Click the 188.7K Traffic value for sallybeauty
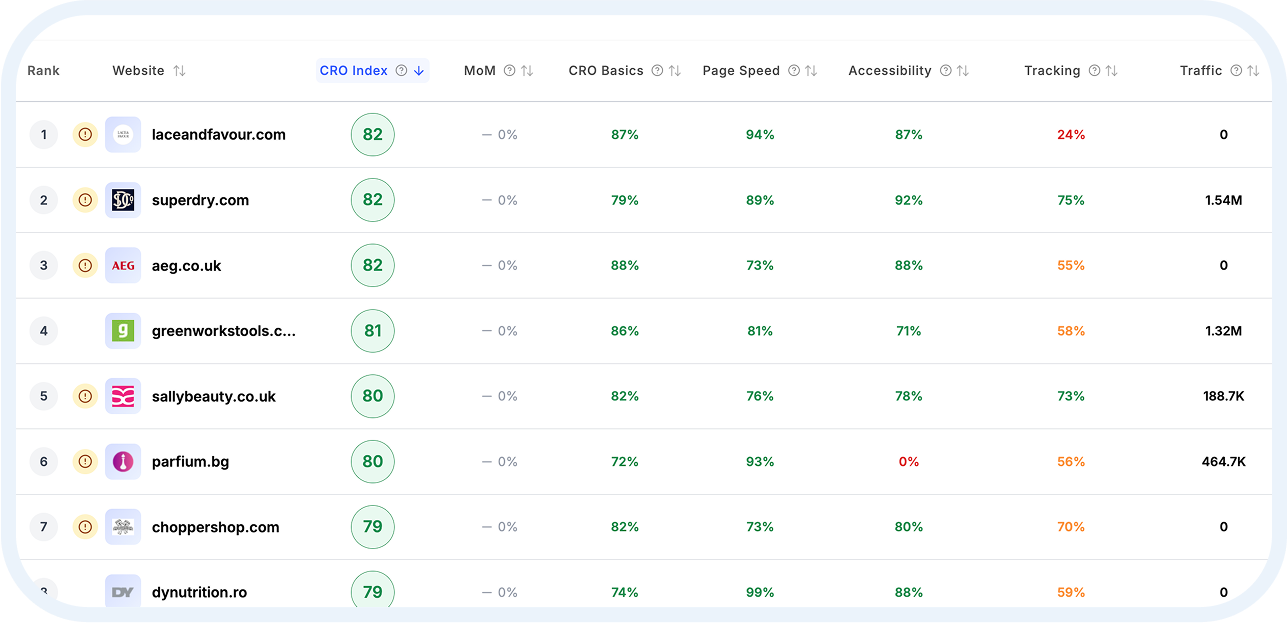Image resolution: width=1287 pixels, height=623 pixels. pyautogui.click(x=1224, y=396)
